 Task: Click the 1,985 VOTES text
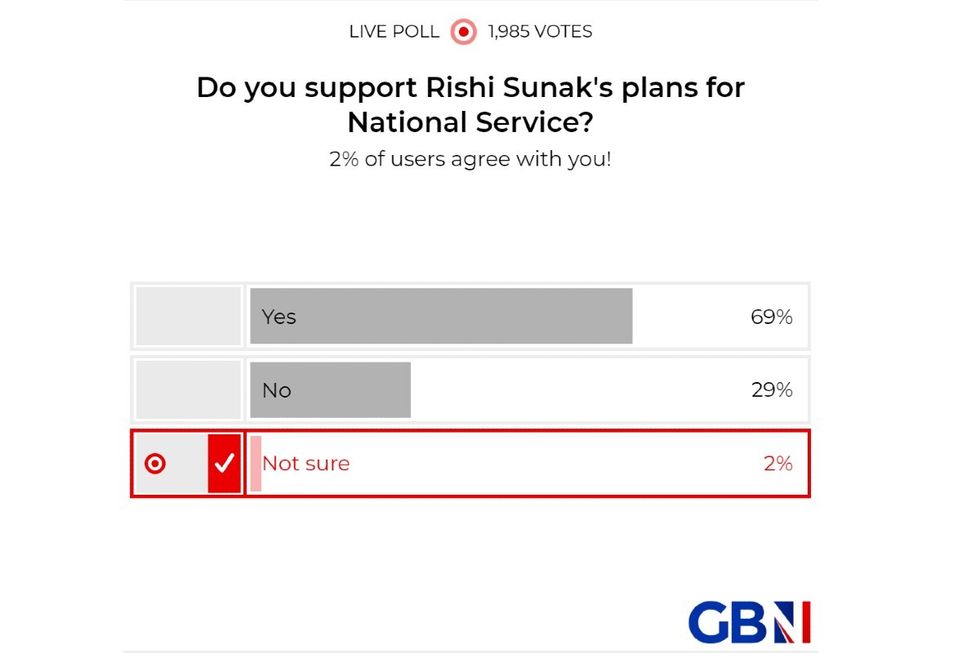click(538, 31)
